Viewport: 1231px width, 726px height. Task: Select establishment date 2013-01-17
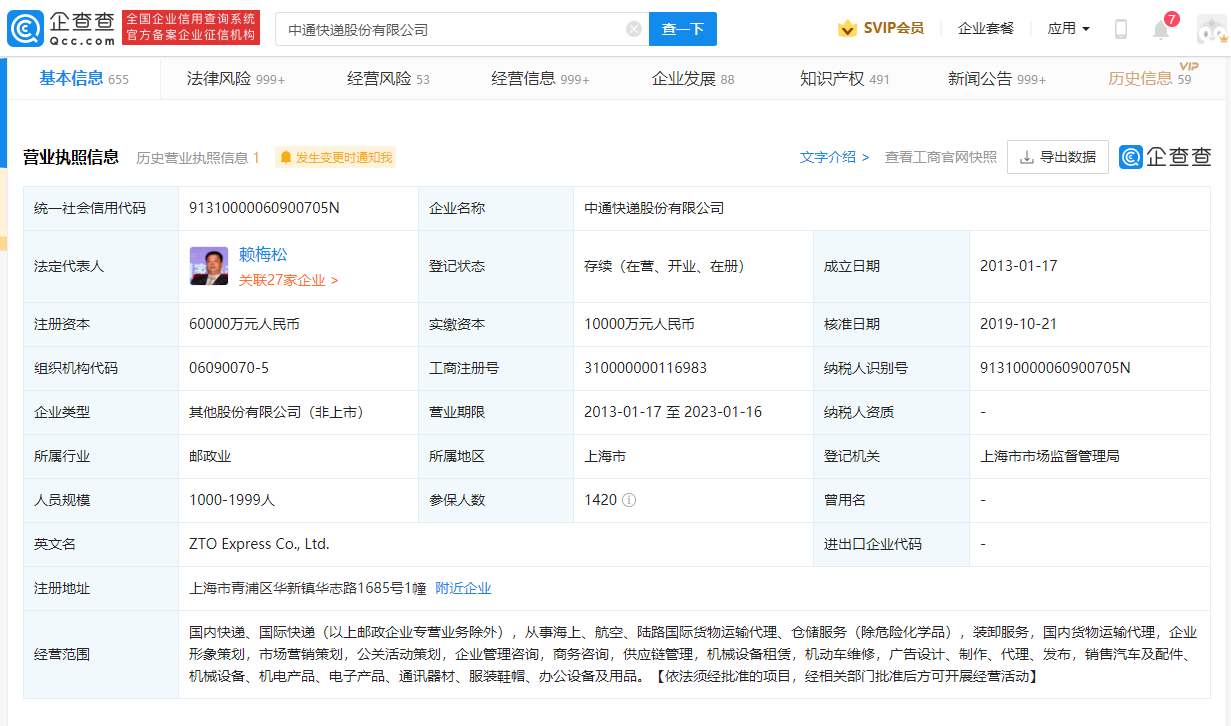[x=1019, y=266]
